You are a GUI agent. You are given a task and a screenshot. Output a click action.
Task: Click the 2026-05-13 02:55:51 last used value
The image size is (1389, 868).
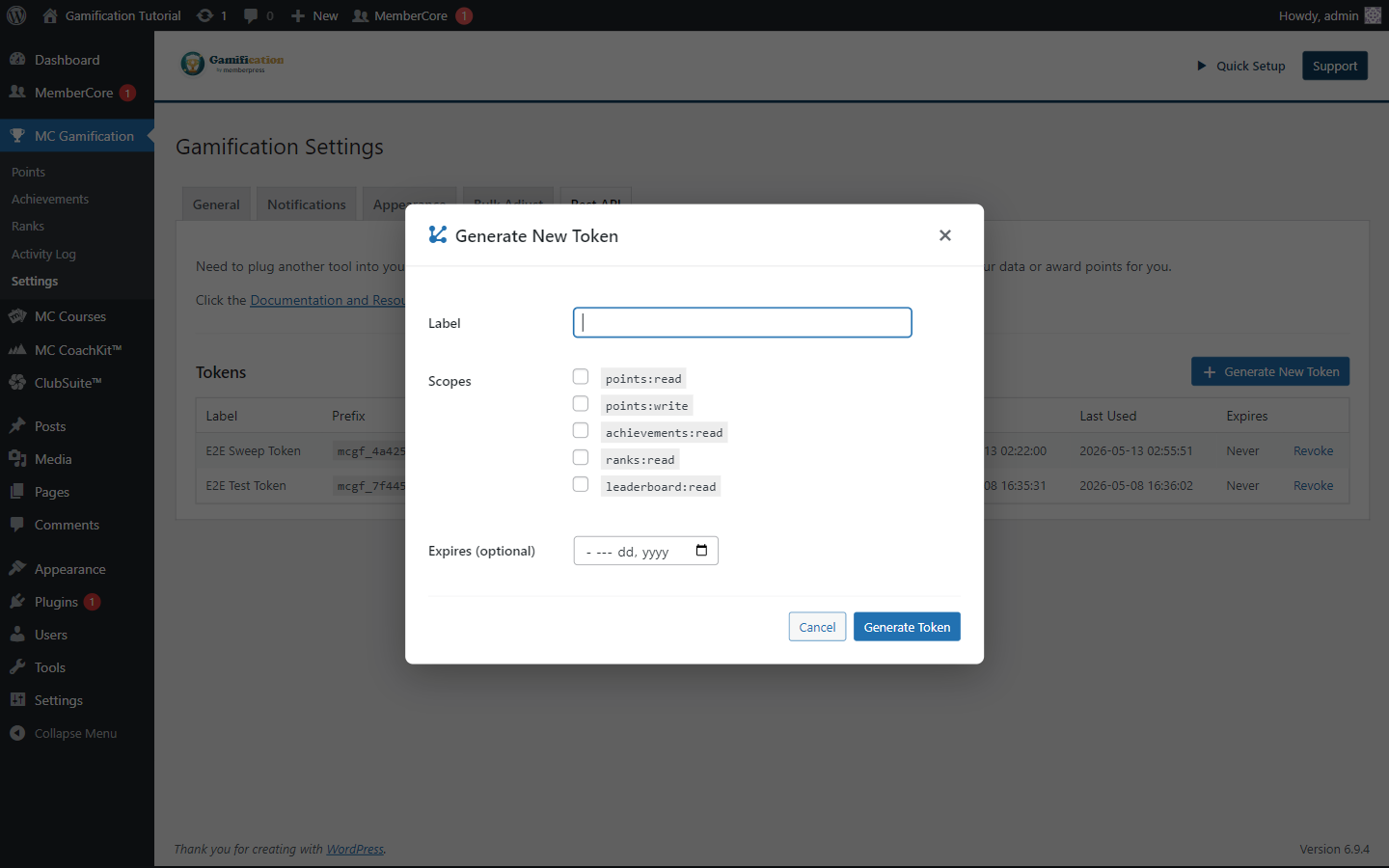pos(1136,450)
